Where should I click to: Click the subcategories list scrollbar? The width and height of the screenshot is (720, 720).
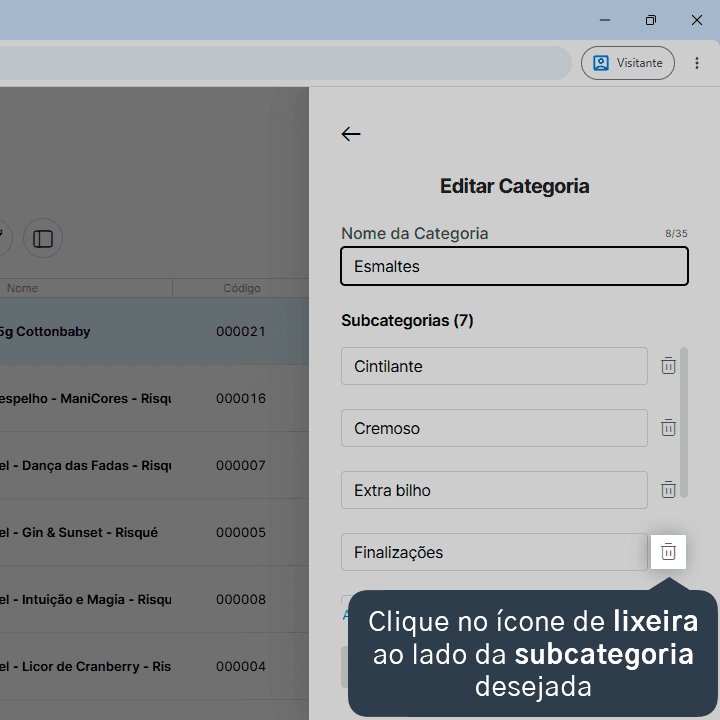coord(684,422)
